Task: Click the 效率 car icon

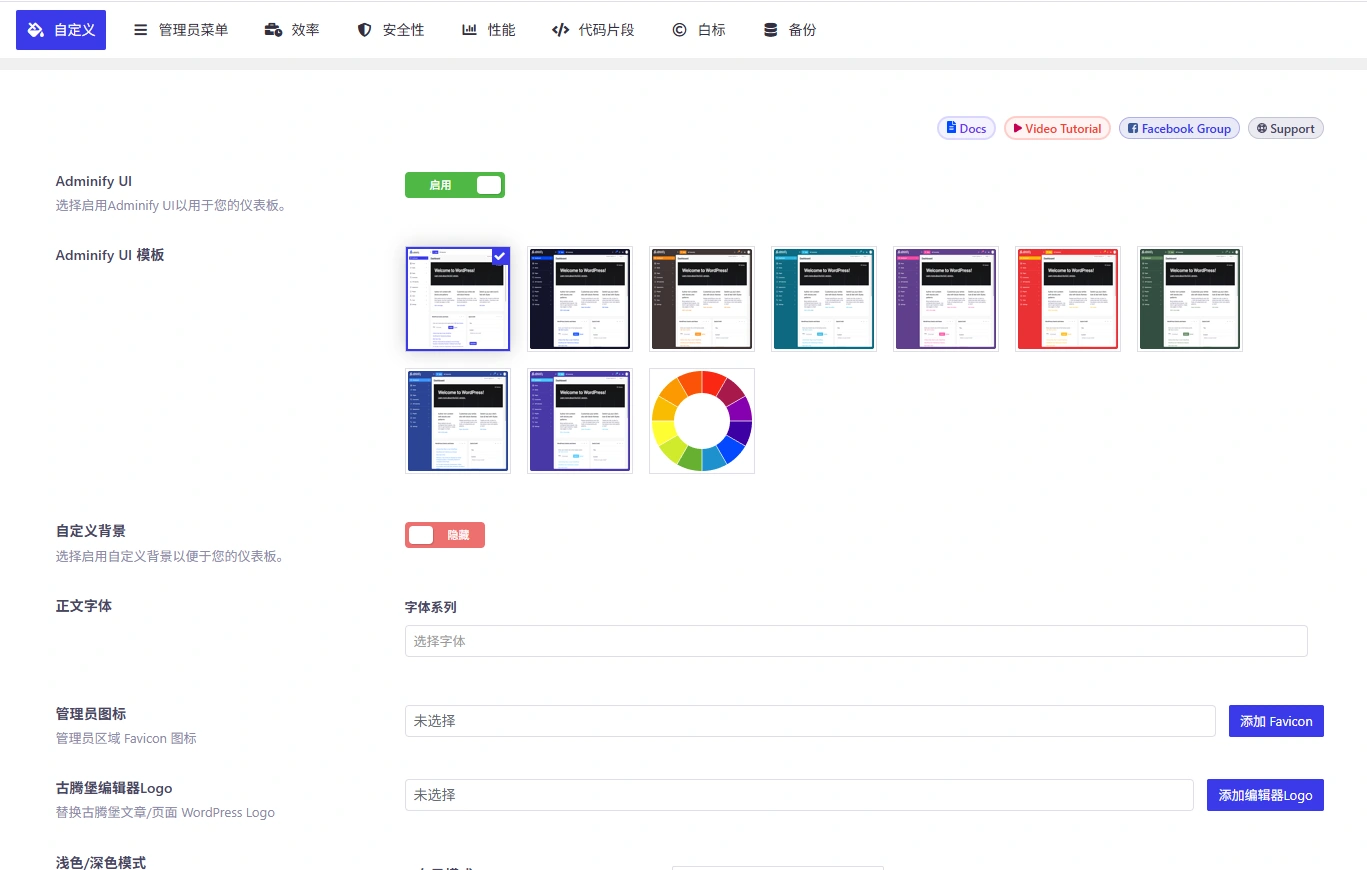Action: tap(272, 29)
